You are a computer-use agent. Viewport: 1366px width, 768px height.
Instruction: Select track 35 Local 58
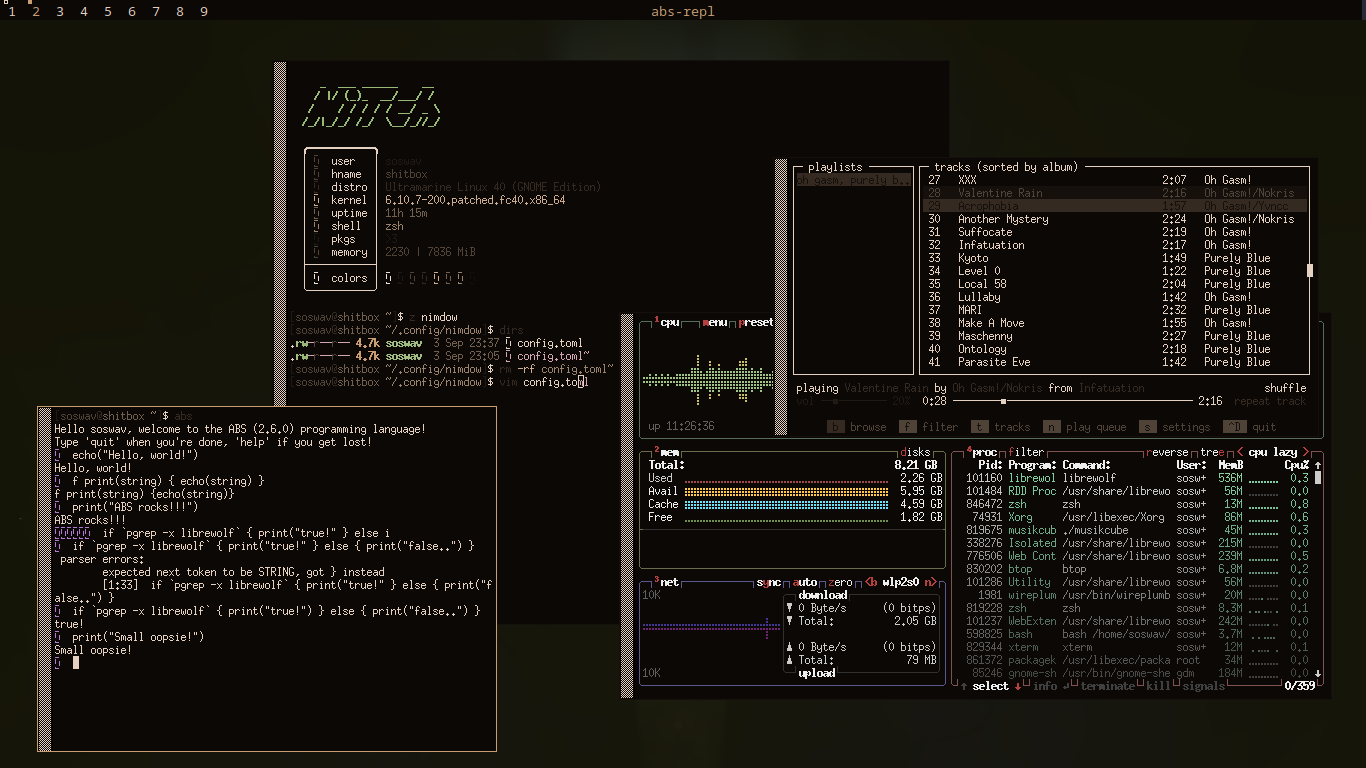(x=1115, y=284)
